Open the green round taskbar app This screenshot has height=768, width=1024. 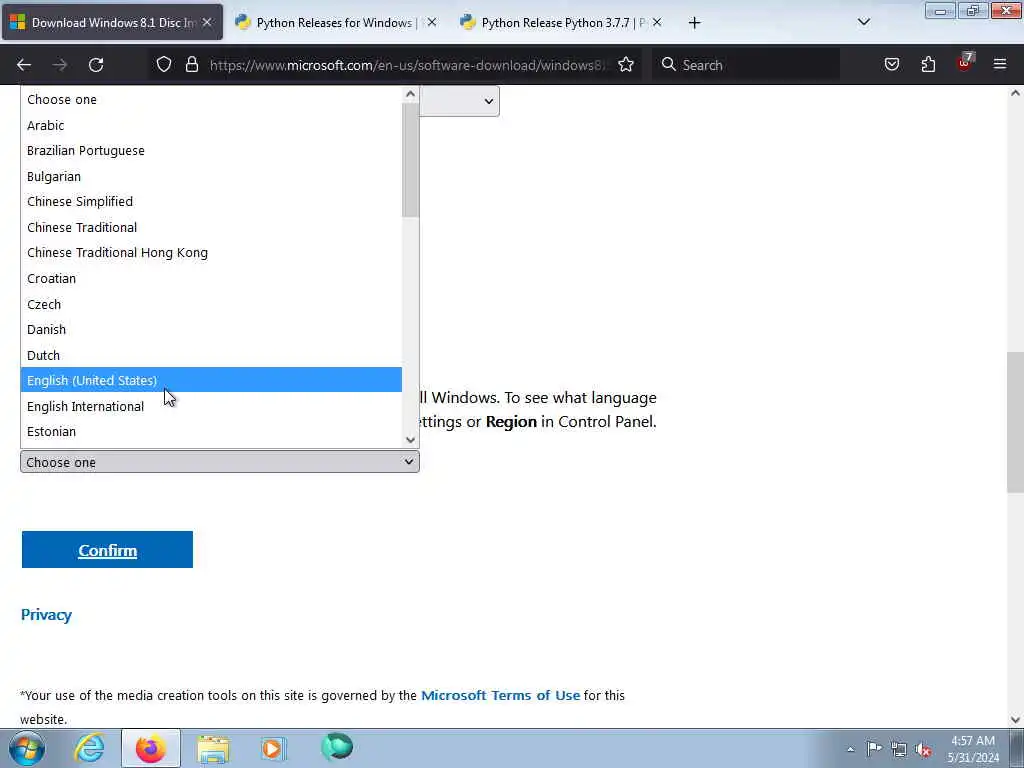point(337,747)
